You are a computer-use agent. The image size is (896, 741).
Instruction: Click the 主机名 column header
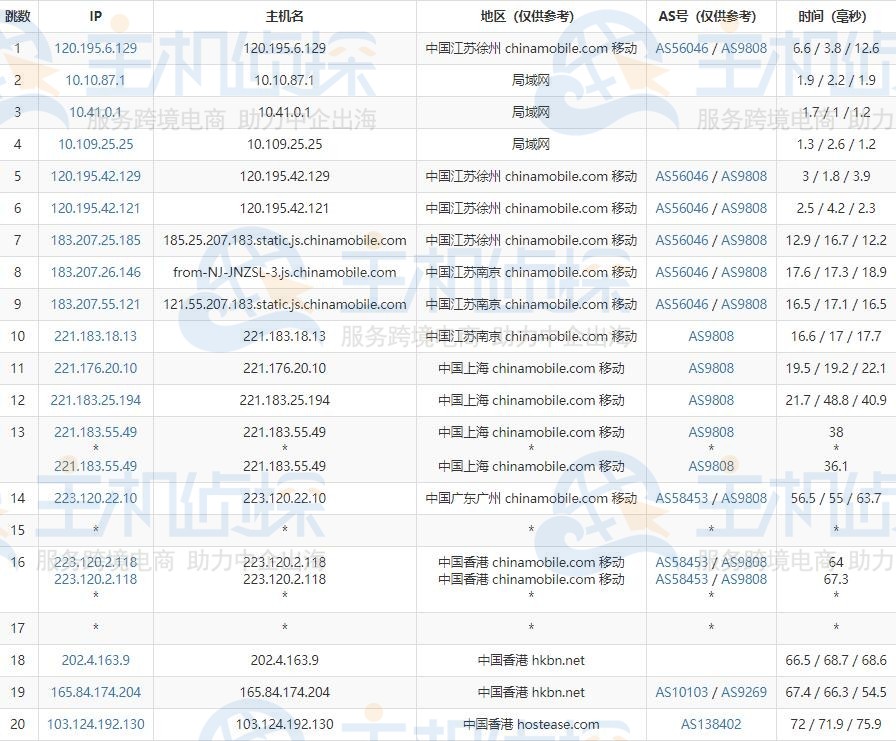click(285, 16)
